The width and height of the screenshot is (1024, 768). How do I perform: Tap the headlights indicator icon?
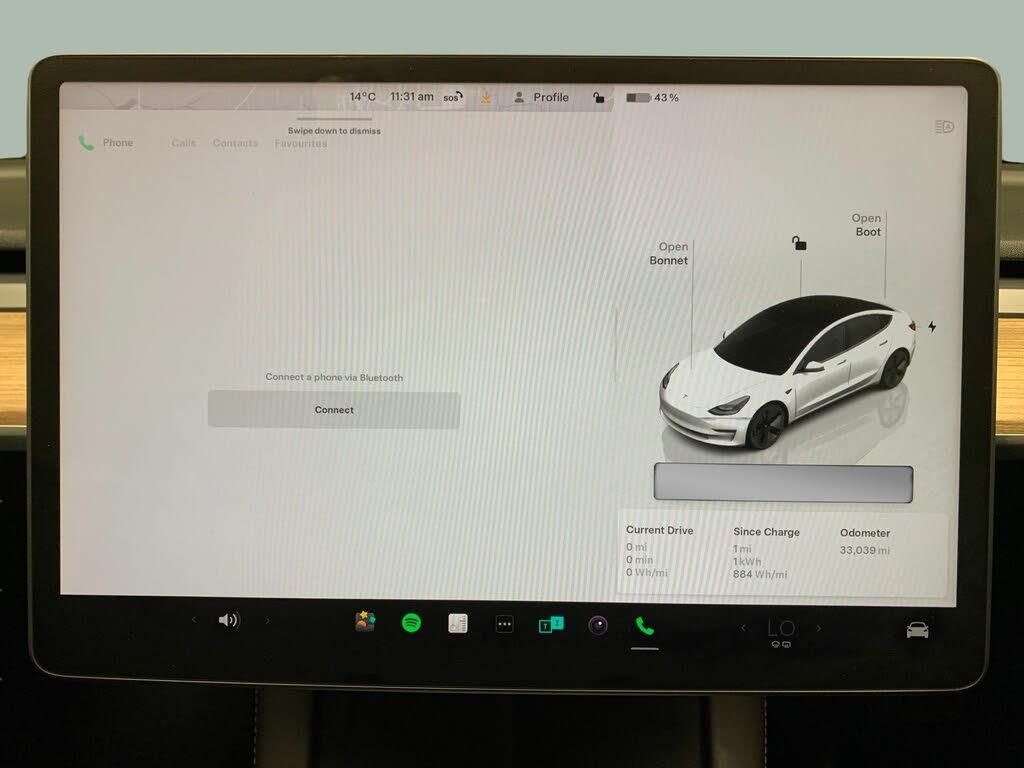[944, 127]
